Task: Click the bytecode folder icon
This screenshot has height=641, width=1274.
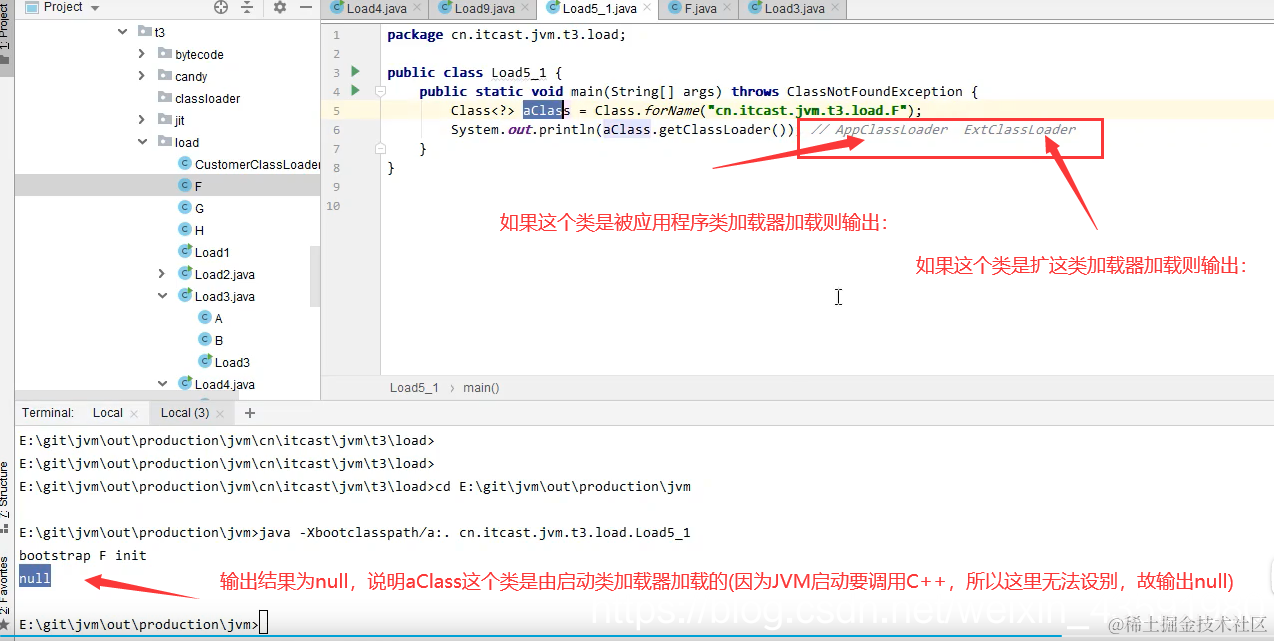Action: 165,54
